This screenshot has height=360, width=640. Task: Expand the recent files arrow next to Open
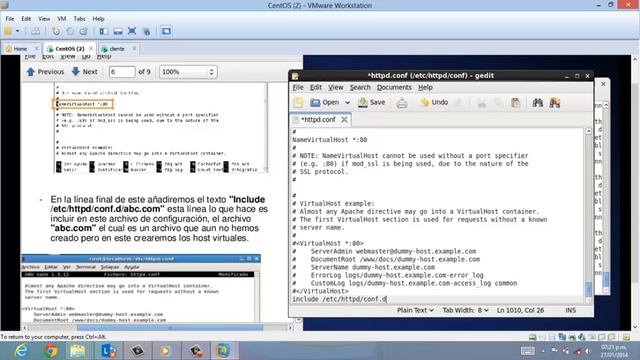(347, 102)
